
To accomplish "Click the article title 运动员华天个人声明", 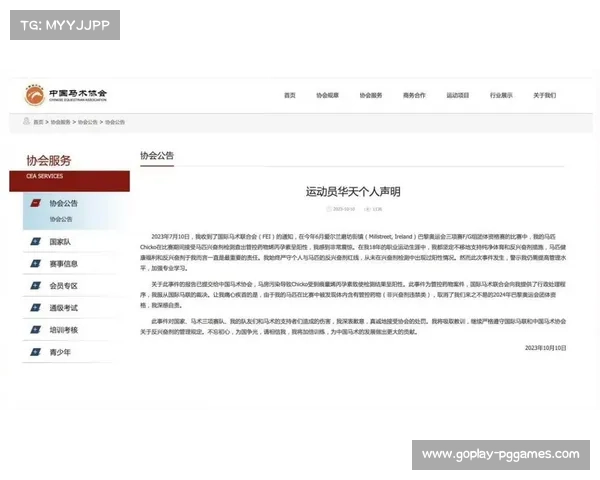I will click(x=353, y=192).
